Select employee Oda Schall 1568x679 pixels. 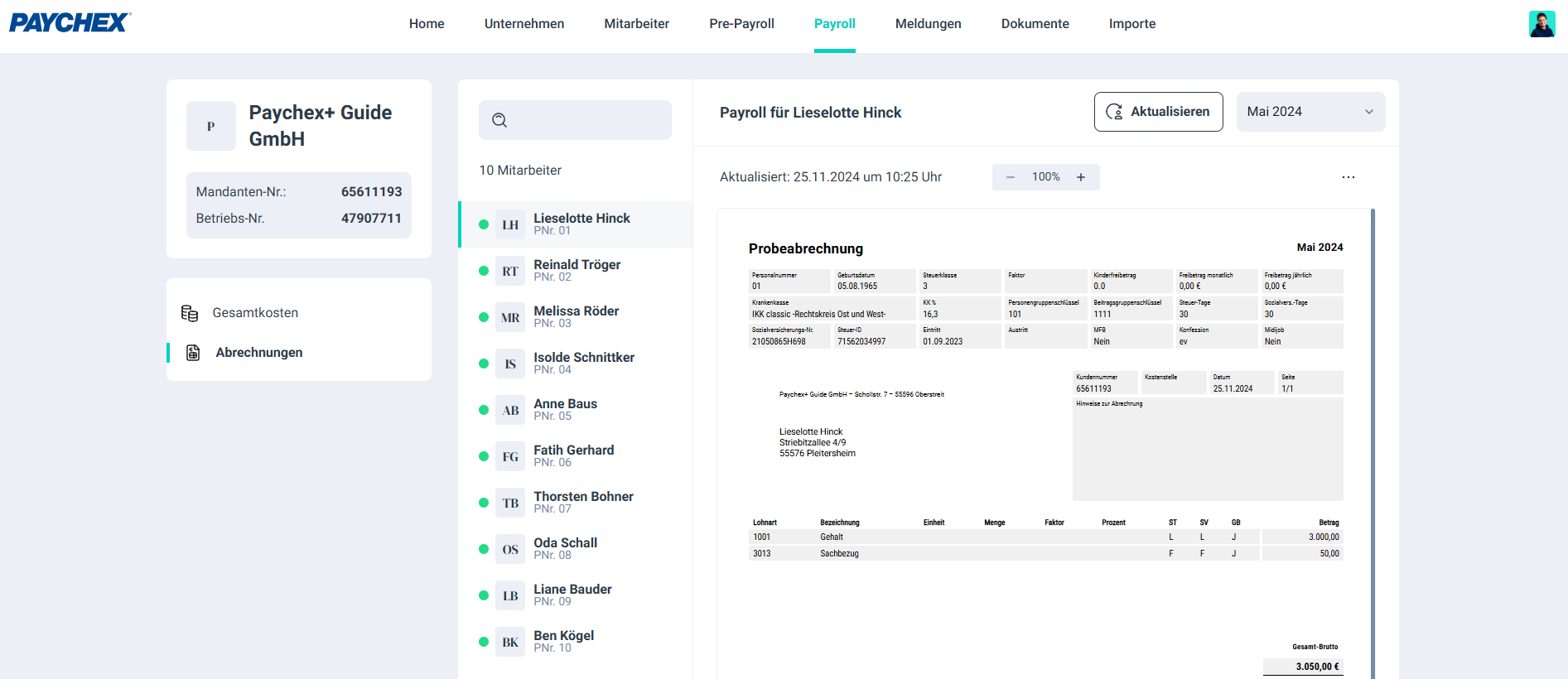576,549
